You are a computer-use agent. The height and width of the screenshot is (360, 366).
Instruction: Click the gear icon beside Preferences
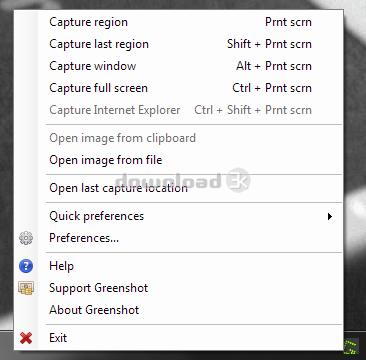pos(26,238)
